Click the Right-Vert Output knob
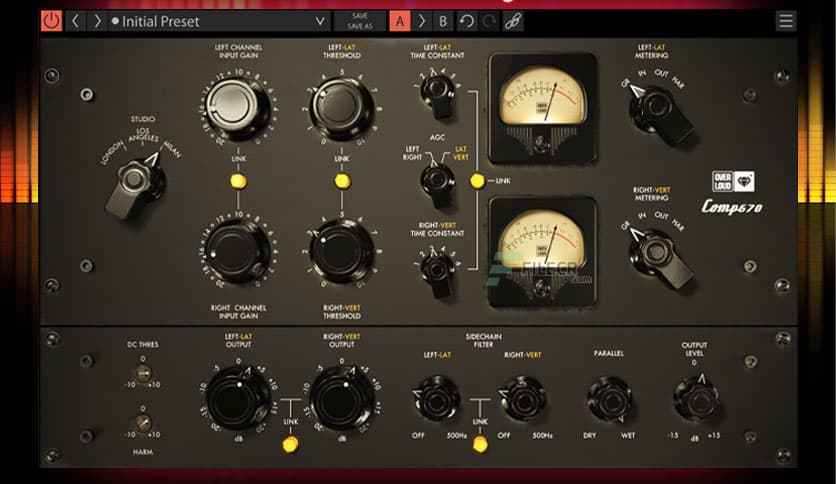836x484 pixels. click(342, 400)
